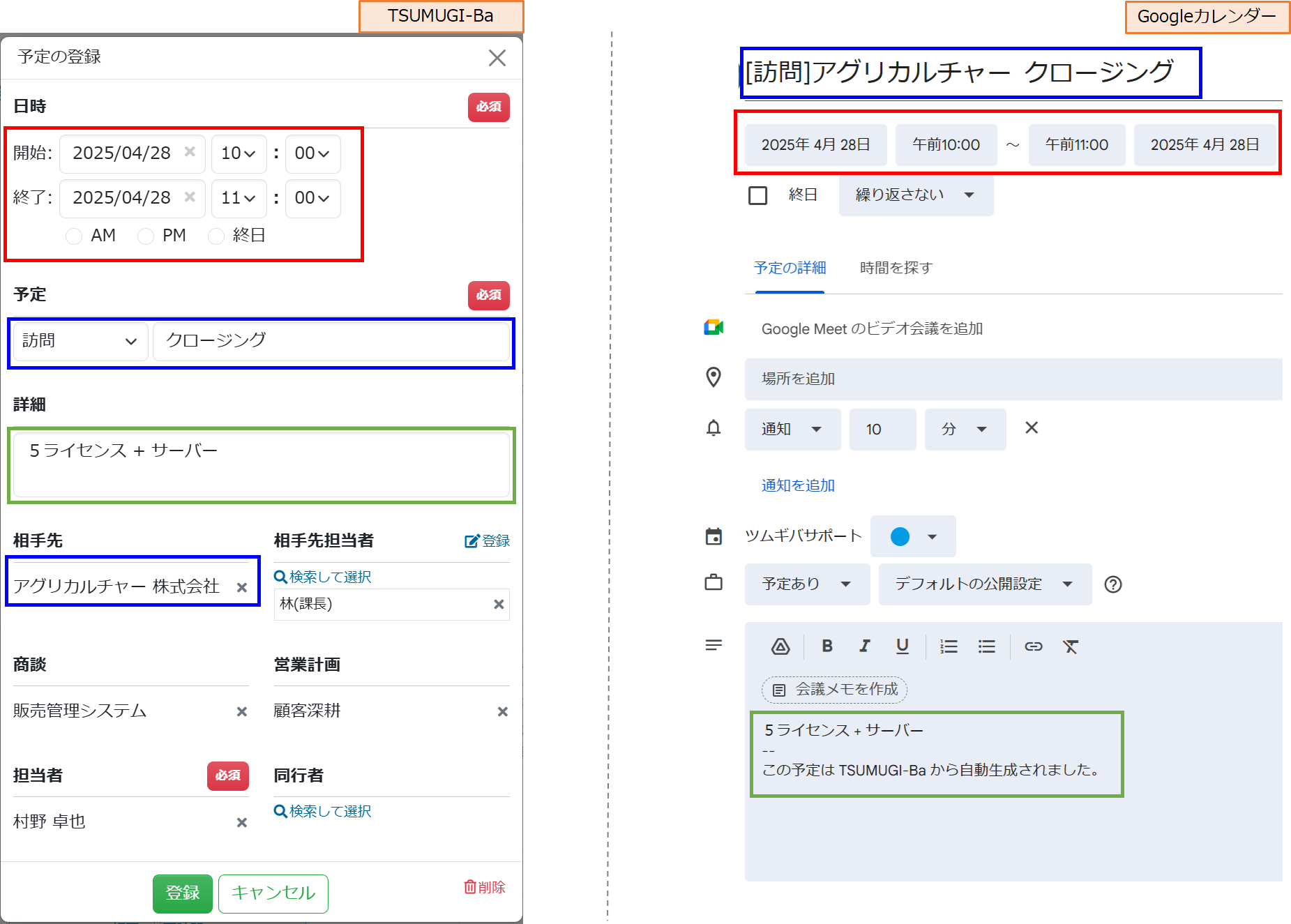Click the green 登録 button
Viewport: 1291px width, 924px height.
click(x=183, y=893)
